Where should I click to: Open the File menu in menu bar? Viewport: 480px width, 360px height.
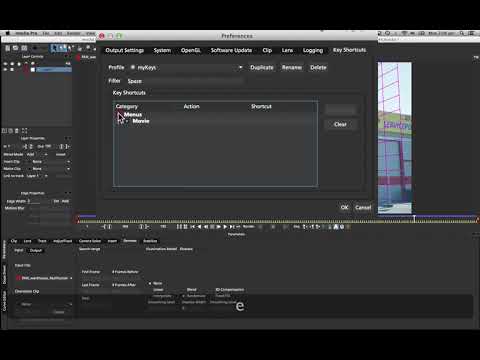(x=46, y=33)
